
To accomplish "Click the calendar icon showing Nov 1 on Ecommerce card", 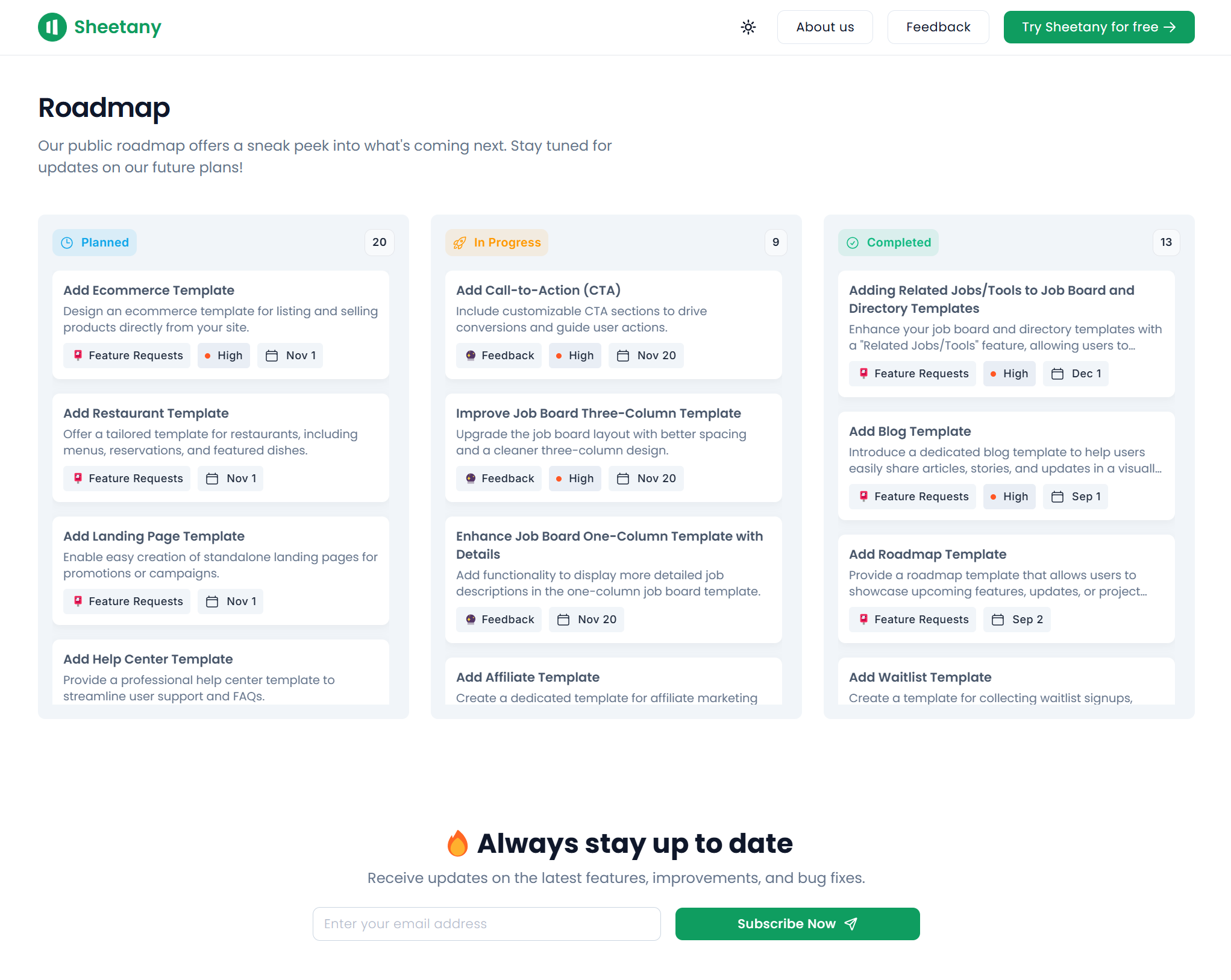I will pyautogui.click(x=272, y=356).
